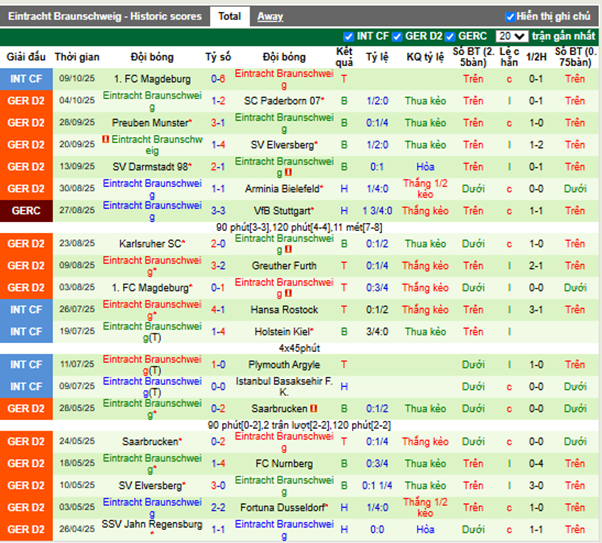Click the Thời gian column header
602x543 pixels.
coord(77,57)
